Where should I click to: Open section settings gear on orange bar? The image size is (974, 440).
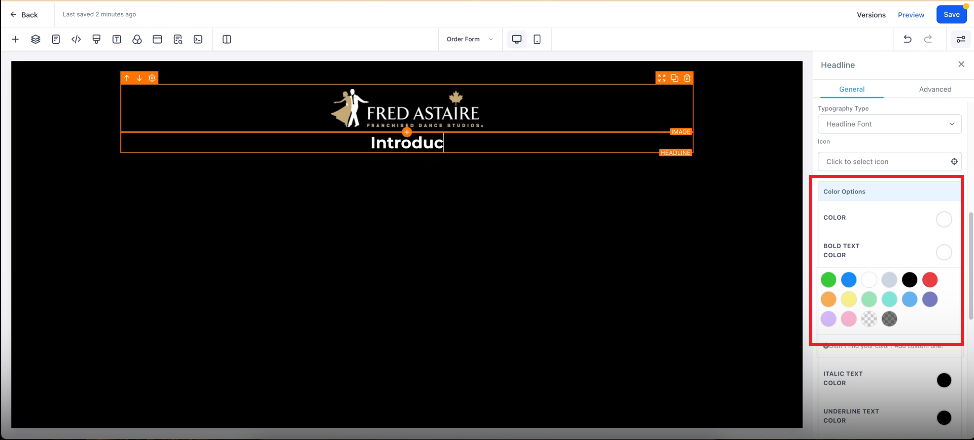152,78
